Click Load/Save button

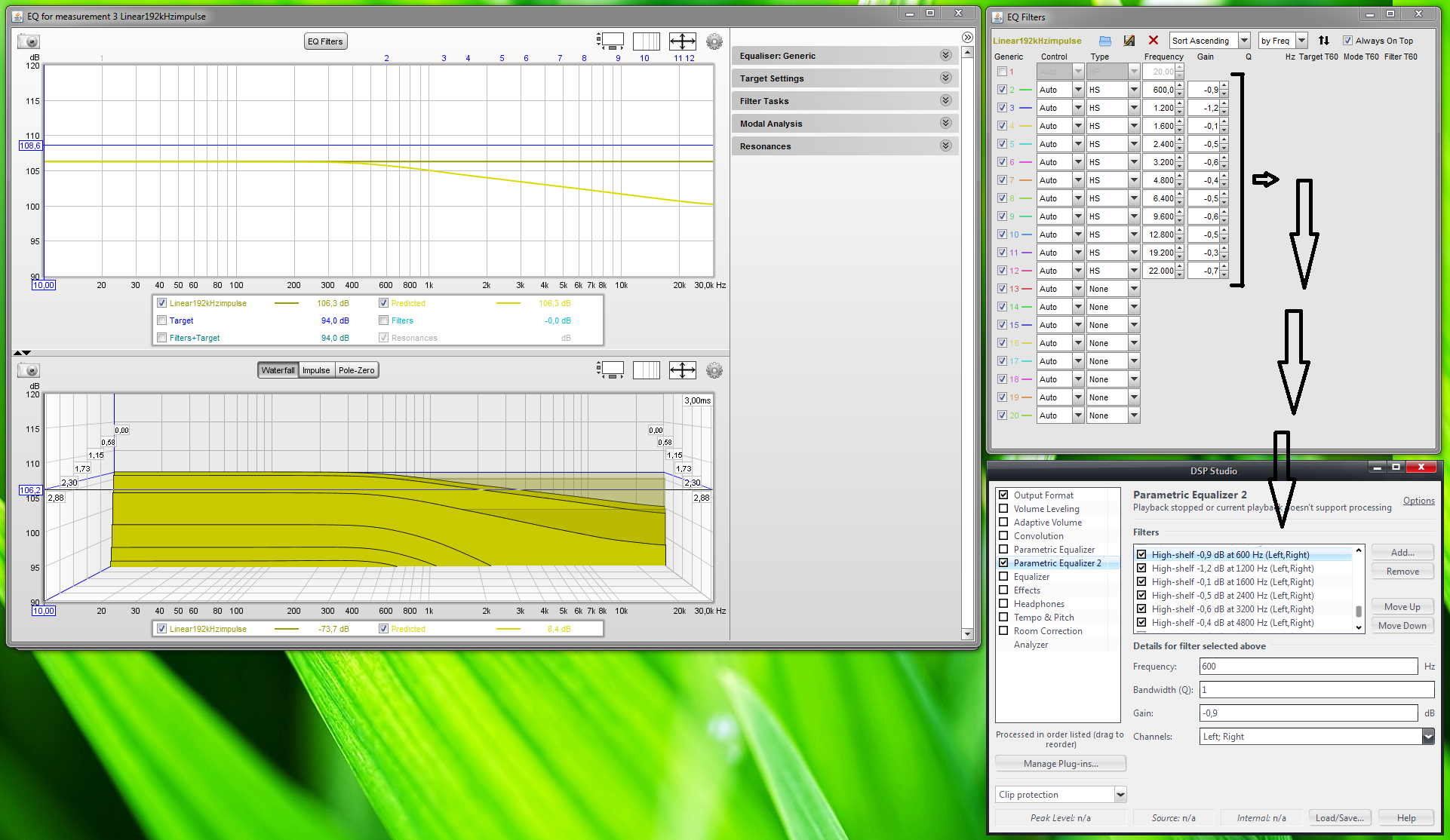(x=1339, y=818)
